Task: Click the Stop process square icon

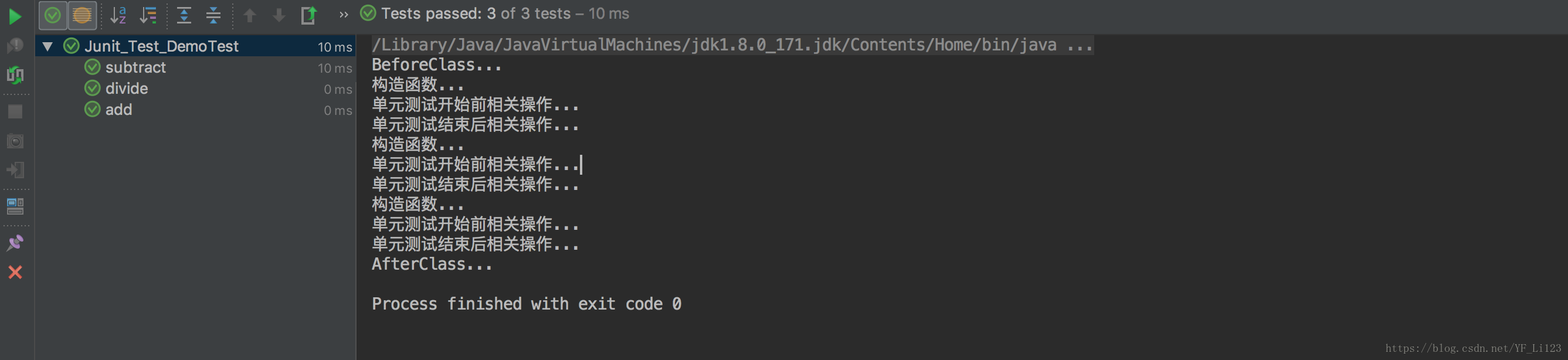Action: pos(15,111)
